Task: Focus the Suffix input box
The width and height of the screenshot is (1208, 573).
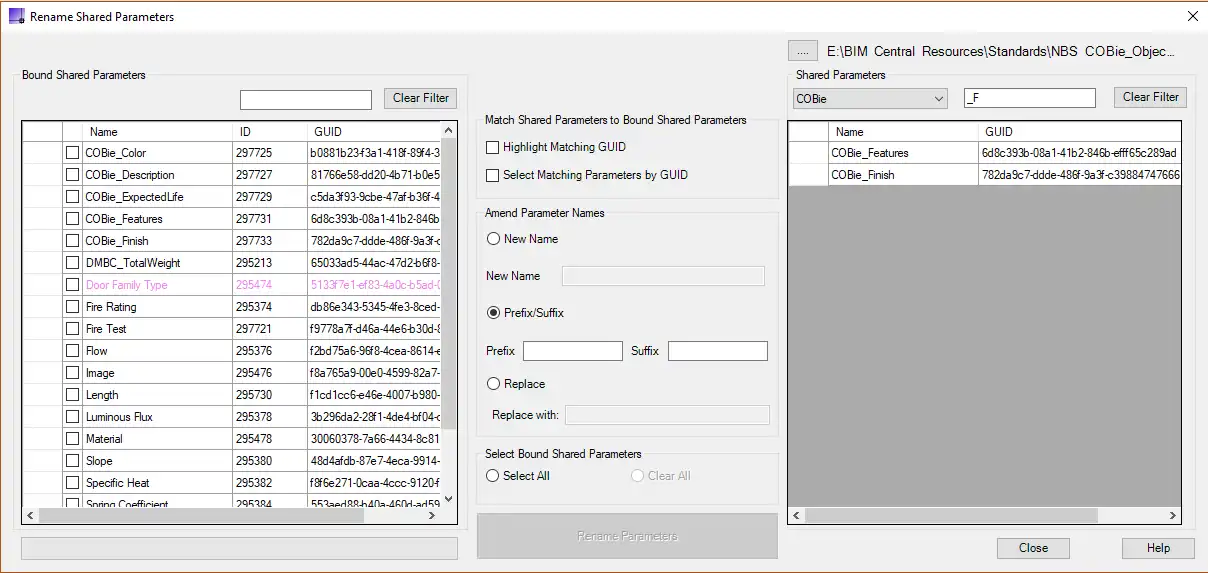Action: (x=717, y=351)
